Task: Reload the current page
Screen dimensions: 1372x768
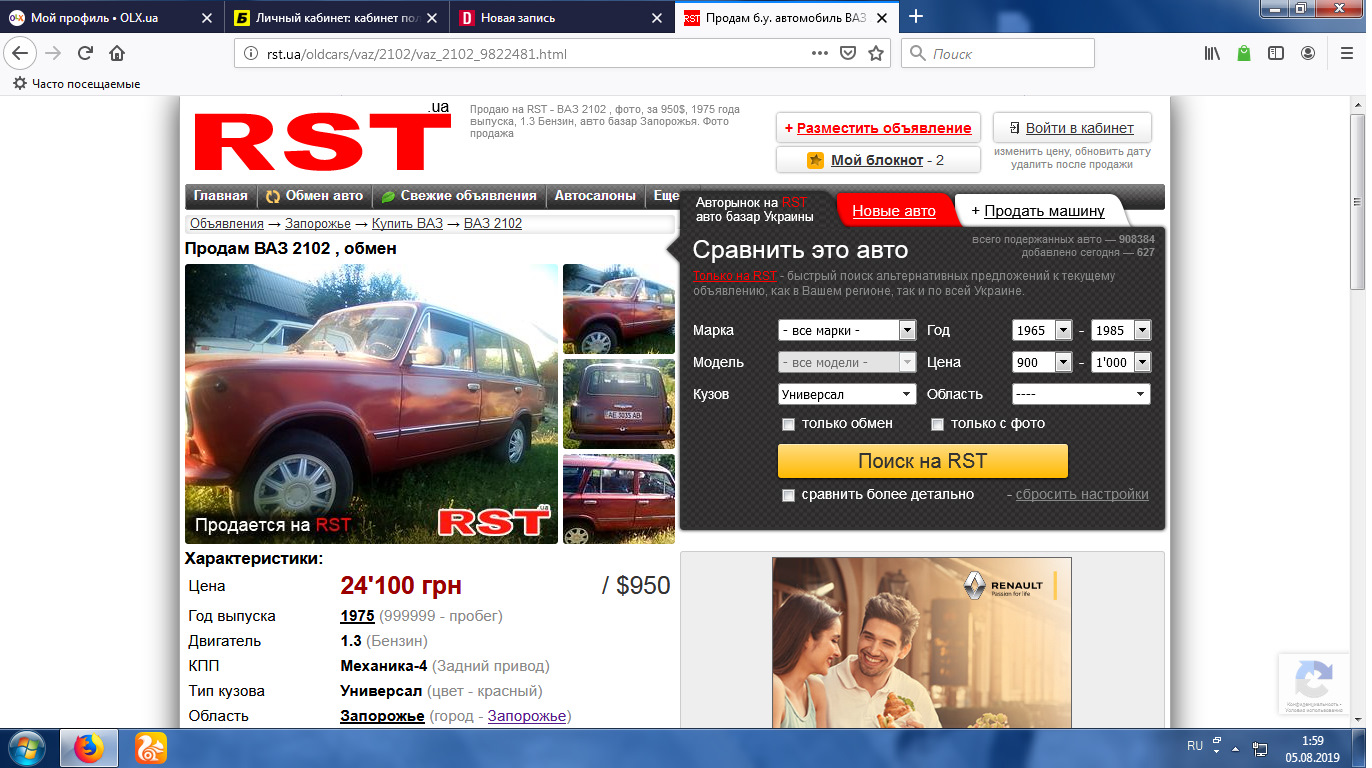Action: coord(85,54)
